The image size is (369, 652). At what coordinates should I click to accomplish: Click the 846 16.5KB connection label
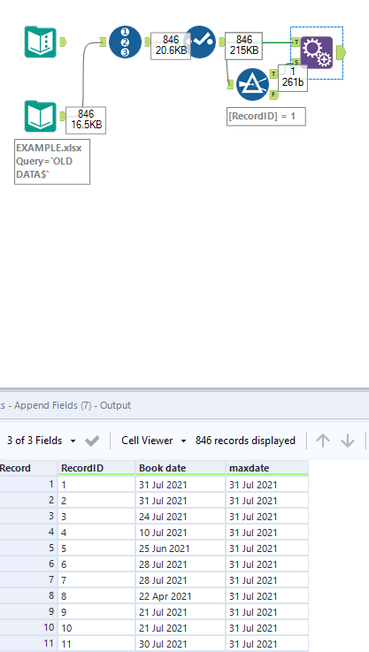(86, 120)
